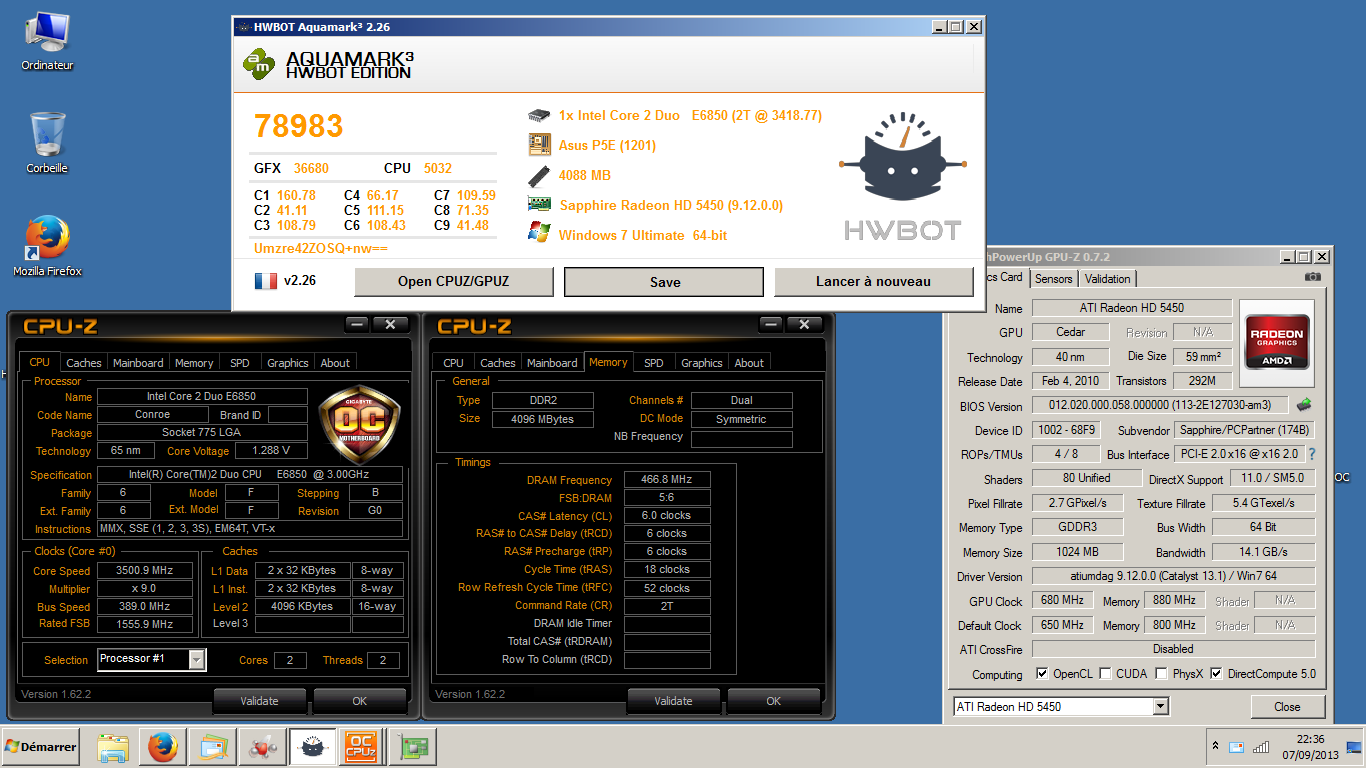Screen dimensions: 1366x768
Task: Click the CPU chip icon in Aquamark
Action: [539, 116]
